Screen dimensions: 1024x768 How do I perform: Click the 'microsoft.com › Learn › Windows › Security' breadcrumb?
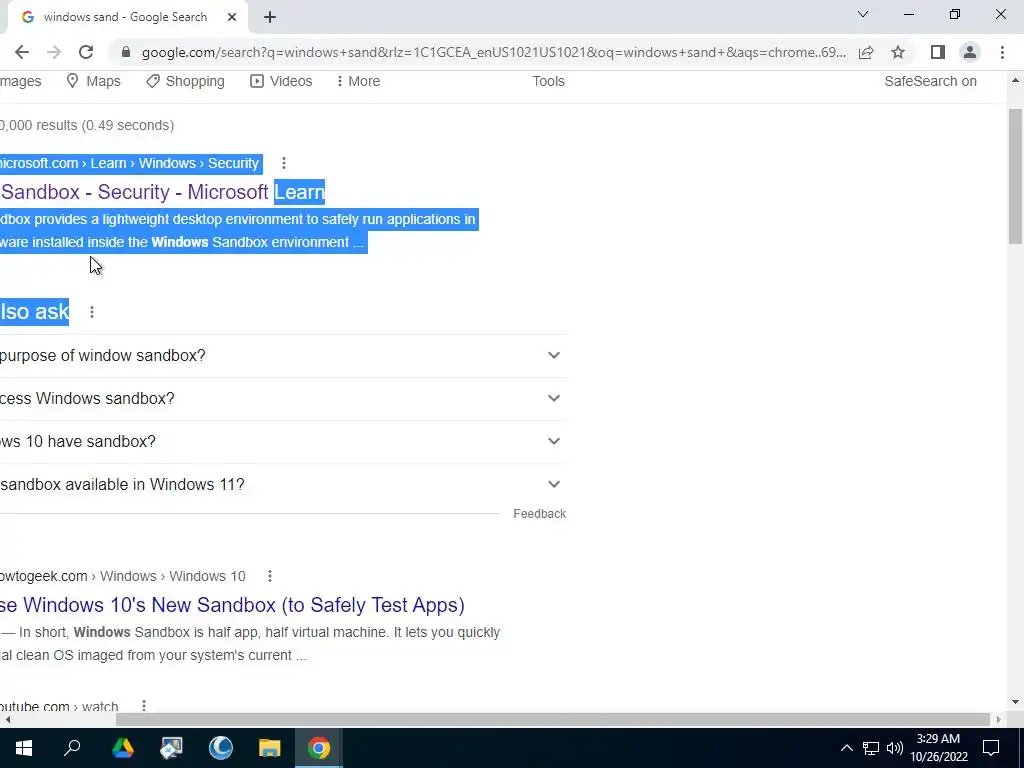click(130, 163)
